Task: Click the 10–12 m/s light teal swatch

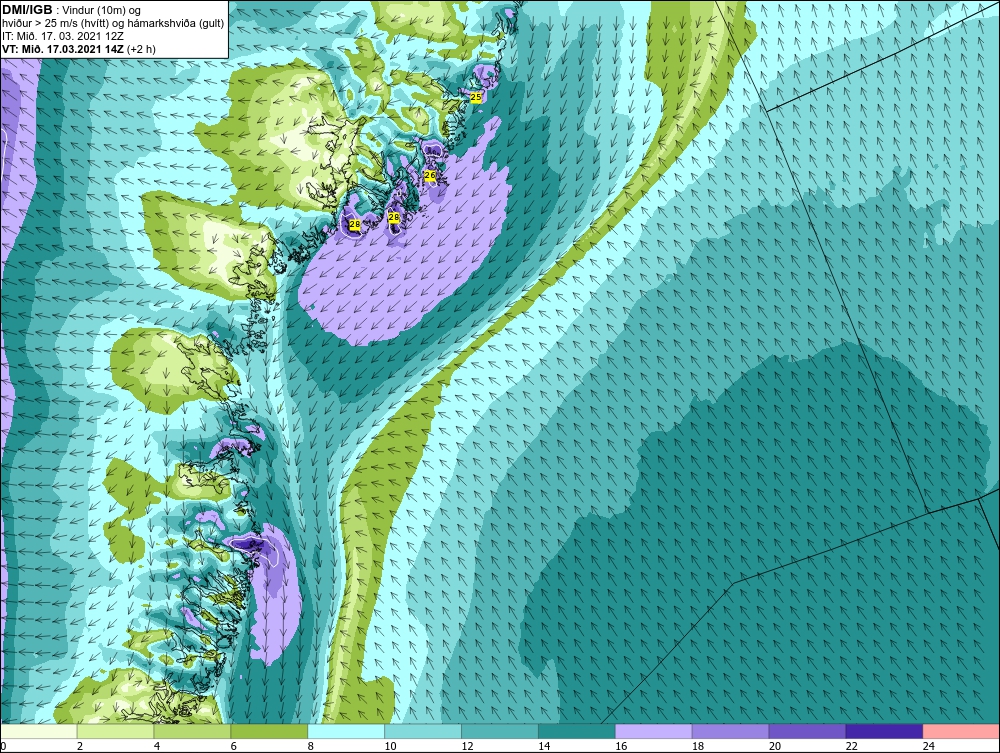Action: pos(423,731)
